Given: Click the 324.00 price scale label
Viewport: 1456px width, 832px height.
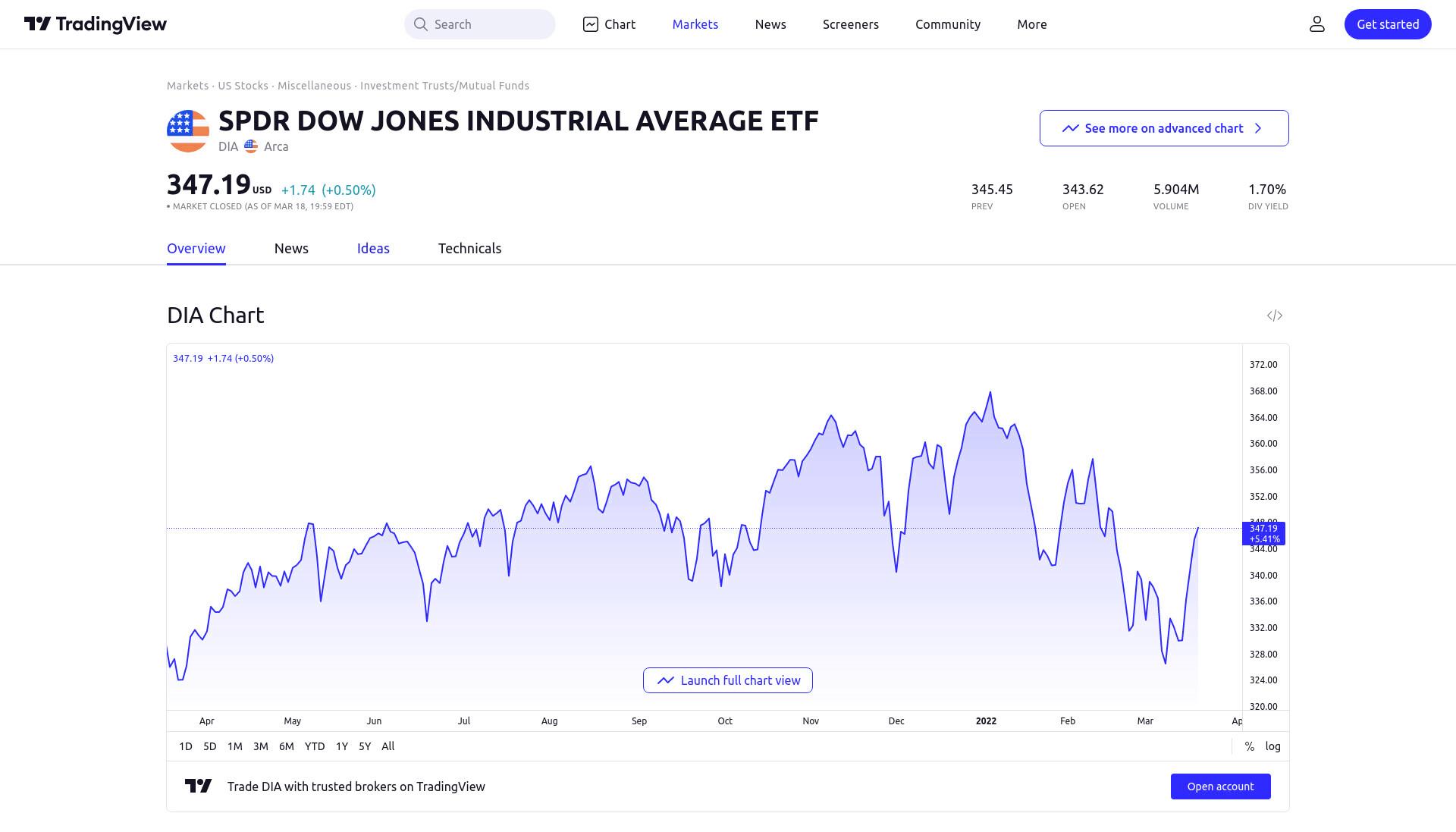Looking at the screenshot, I should click(1263, 680).
